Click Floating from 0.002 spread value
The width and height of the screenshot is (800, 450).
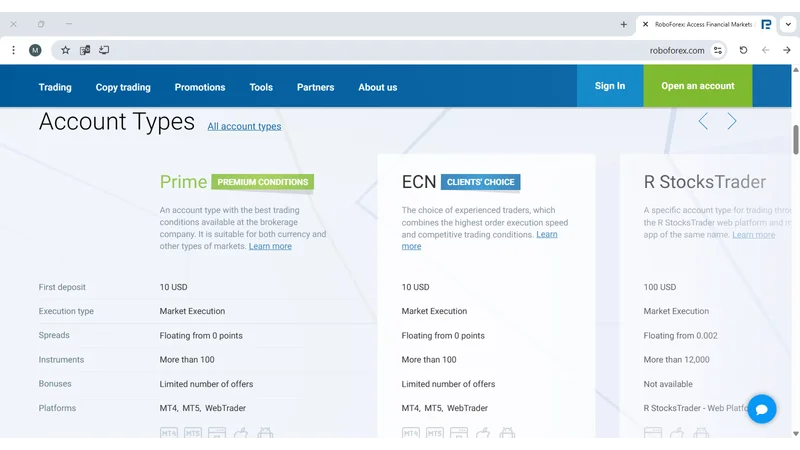(681, 336)
